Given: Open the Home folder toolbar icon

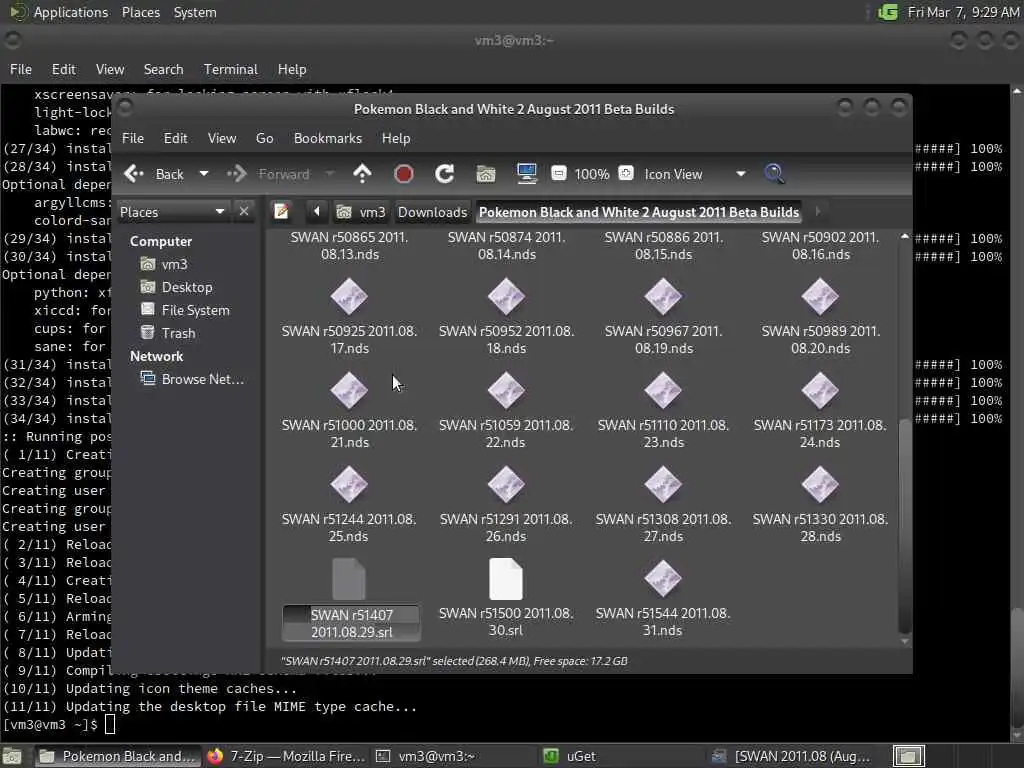Looking at the screenshot, I should (x=486, y=174).
